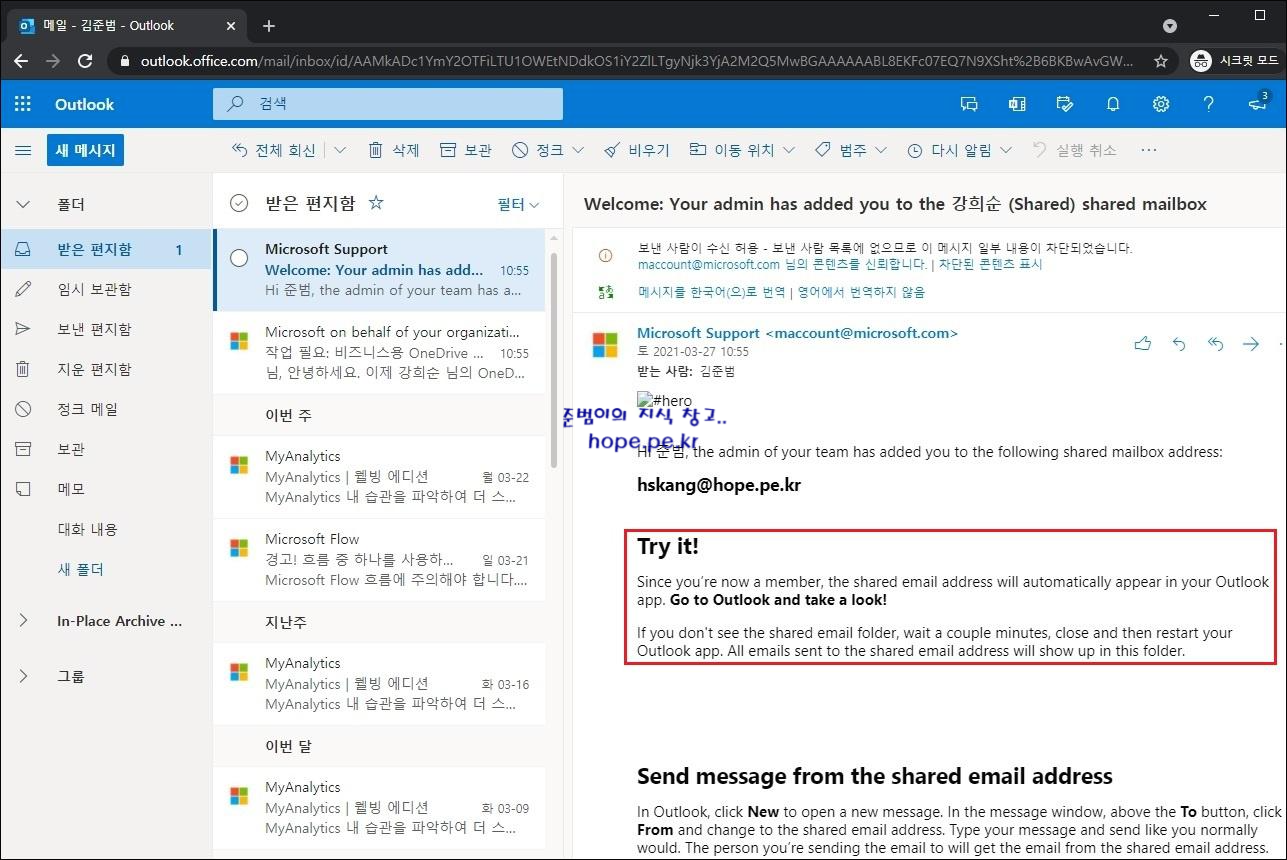The height and width of the screenshot is (860, 1287).
Task: Click 비우기 sweep toolbar button
Action: [637, 150]
